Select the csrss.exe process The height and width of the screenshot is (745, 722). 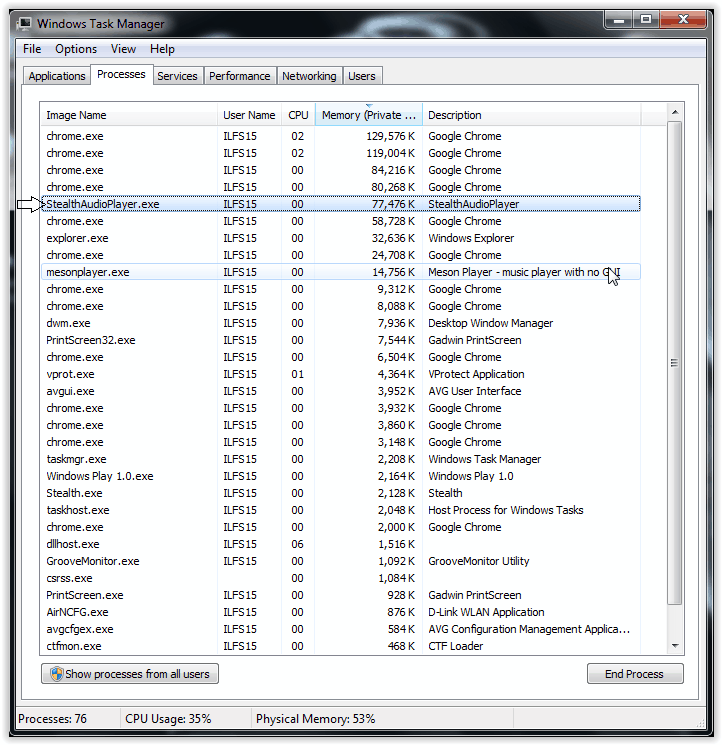(341, 578)
